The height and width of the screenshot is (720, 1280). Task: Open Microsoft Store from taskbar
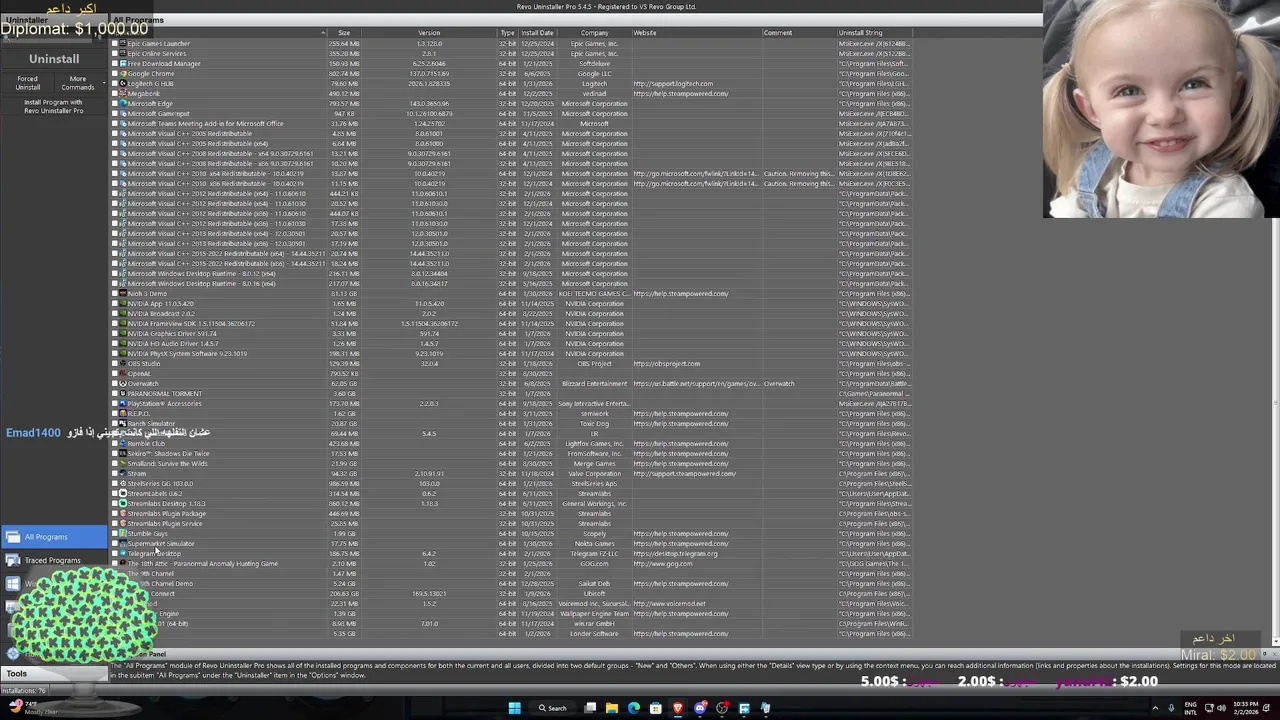[656, 708]
